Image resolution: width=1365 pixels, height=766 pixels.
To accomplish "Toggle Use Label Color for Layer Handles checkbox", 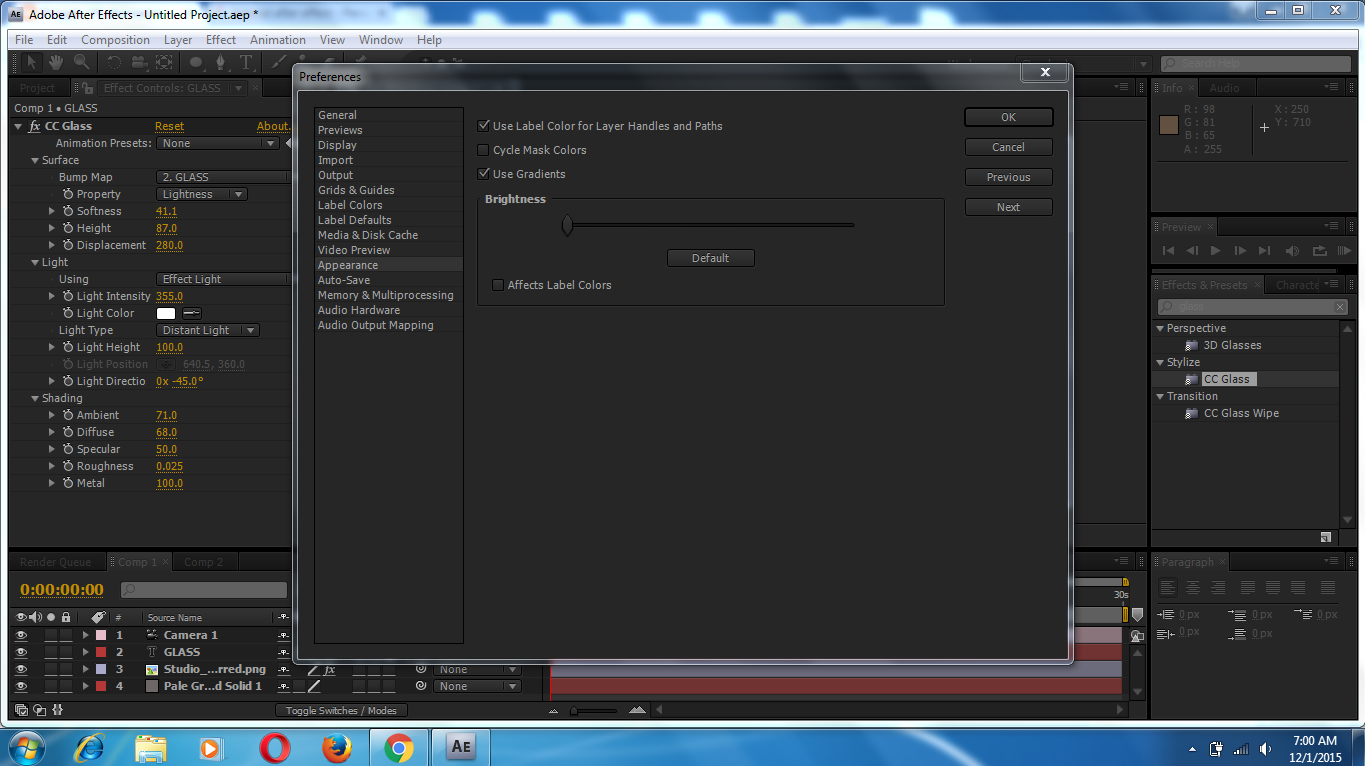I will 484,126.
